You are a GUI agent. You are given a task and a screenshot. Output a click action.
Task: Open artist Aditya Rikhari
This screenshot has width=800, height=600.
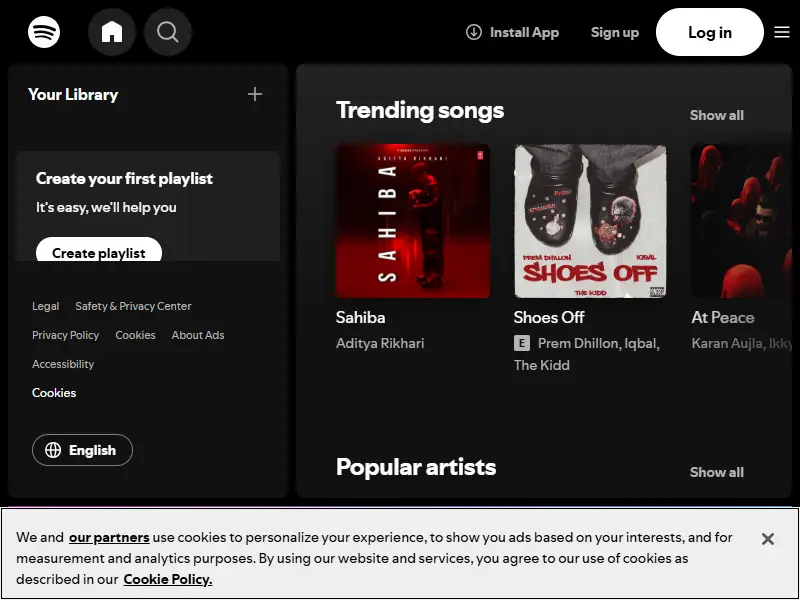coord(380,343)
